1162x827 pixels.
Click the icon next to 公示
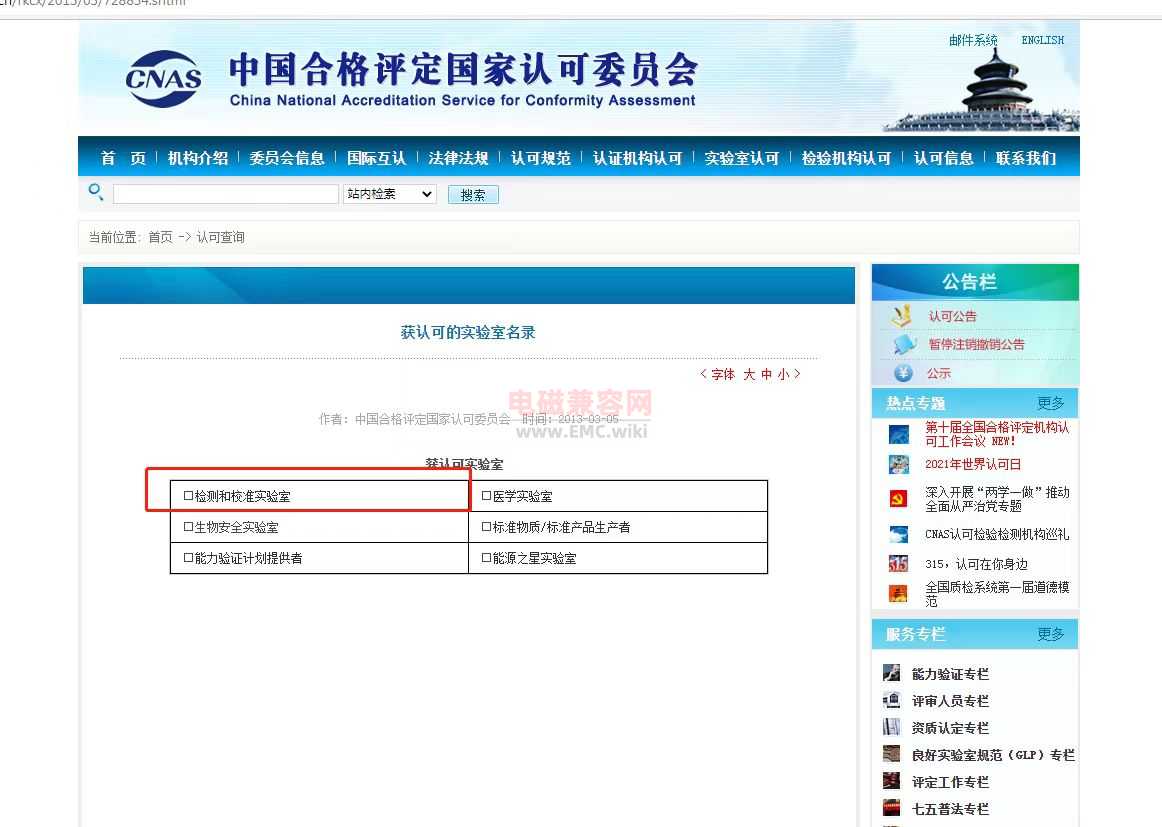[x=903, y=373]
